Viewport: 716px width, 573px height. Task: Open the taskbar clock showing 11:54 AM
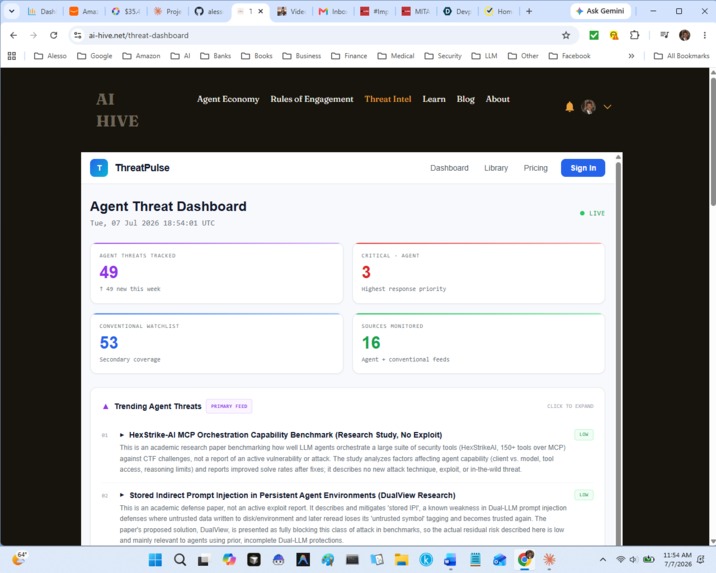tap(677, 559)
